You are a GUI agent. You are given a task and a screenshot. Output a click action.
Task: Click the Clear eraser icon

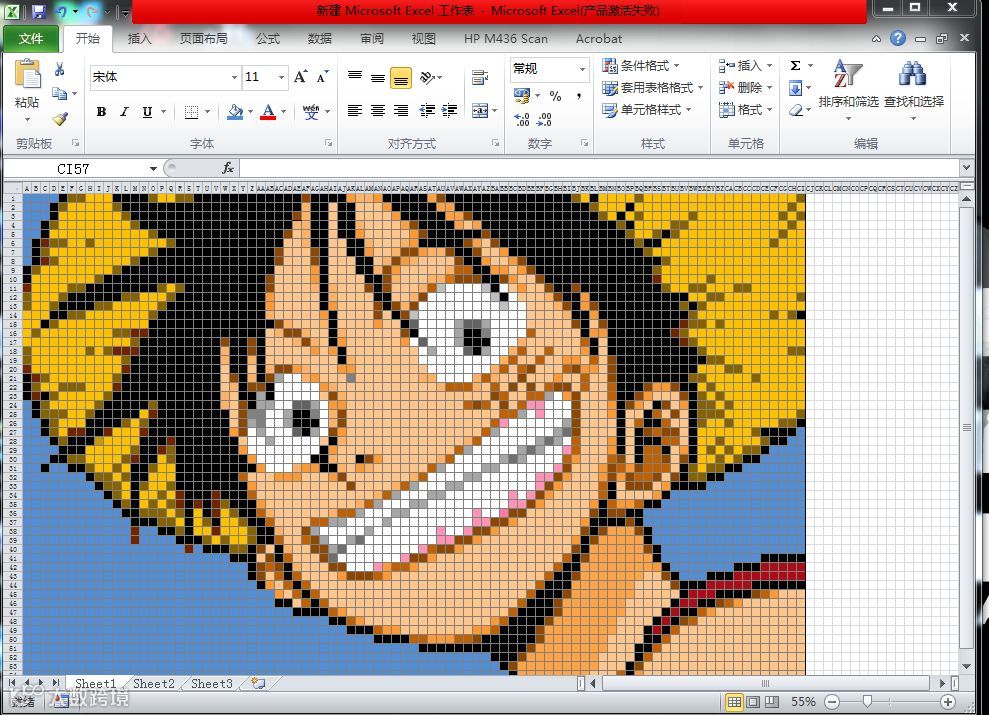pyautogui.click(x=795, y=110)
